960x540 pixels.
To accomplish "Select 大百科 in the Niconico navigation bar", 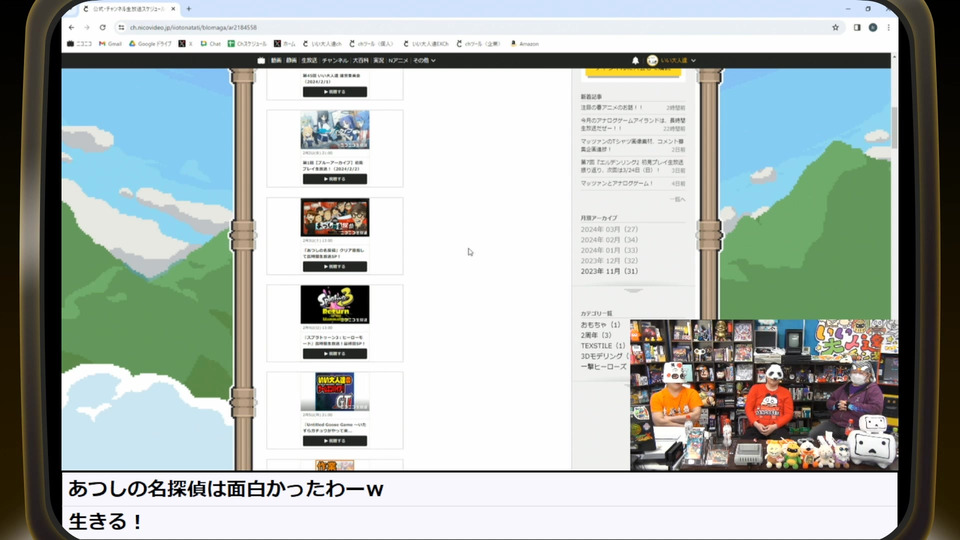I will (x=361, y=61).
